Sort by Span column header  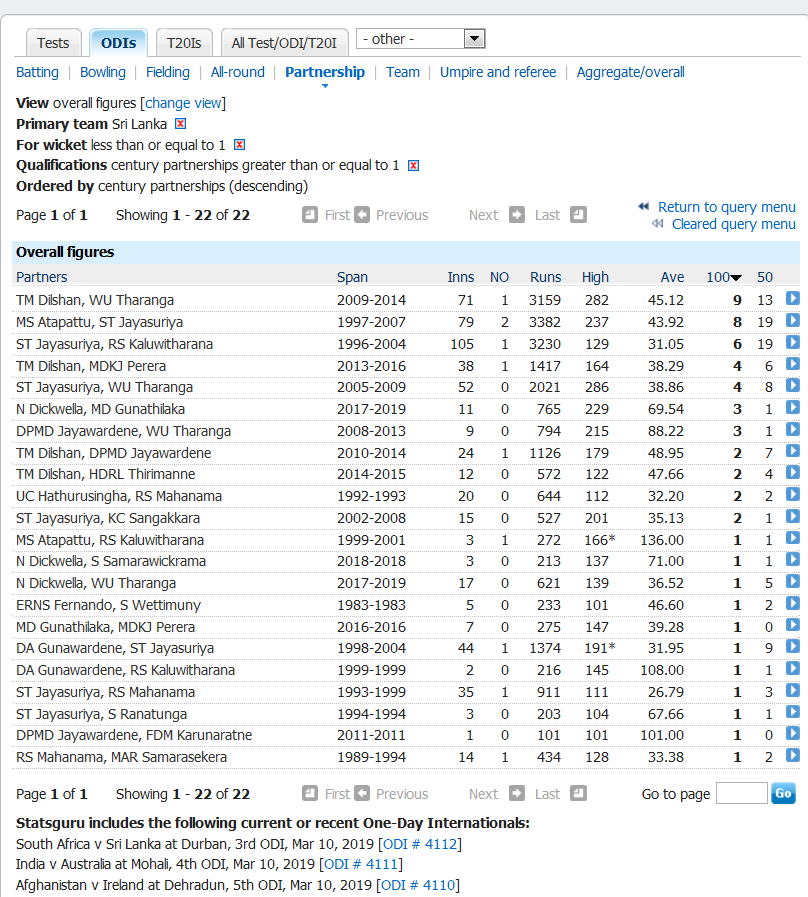[352, 277]
